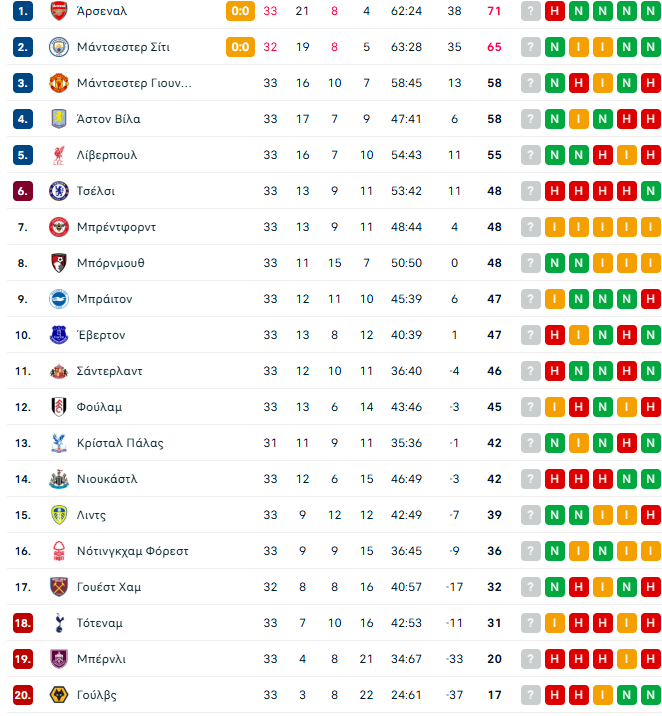
Task: Select the Aston Villa crest
Action: click(58, 119)
